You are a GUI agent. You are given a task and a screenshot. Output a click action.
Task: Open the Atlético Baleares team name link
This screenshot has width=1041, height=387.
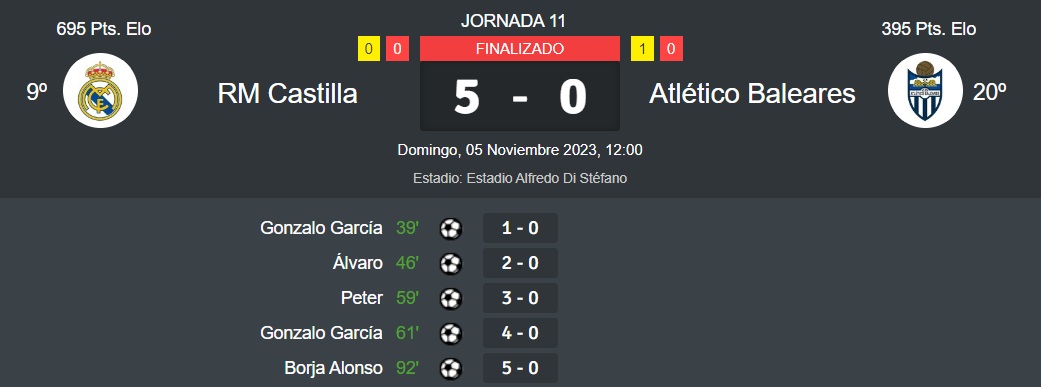click(752, 94)
